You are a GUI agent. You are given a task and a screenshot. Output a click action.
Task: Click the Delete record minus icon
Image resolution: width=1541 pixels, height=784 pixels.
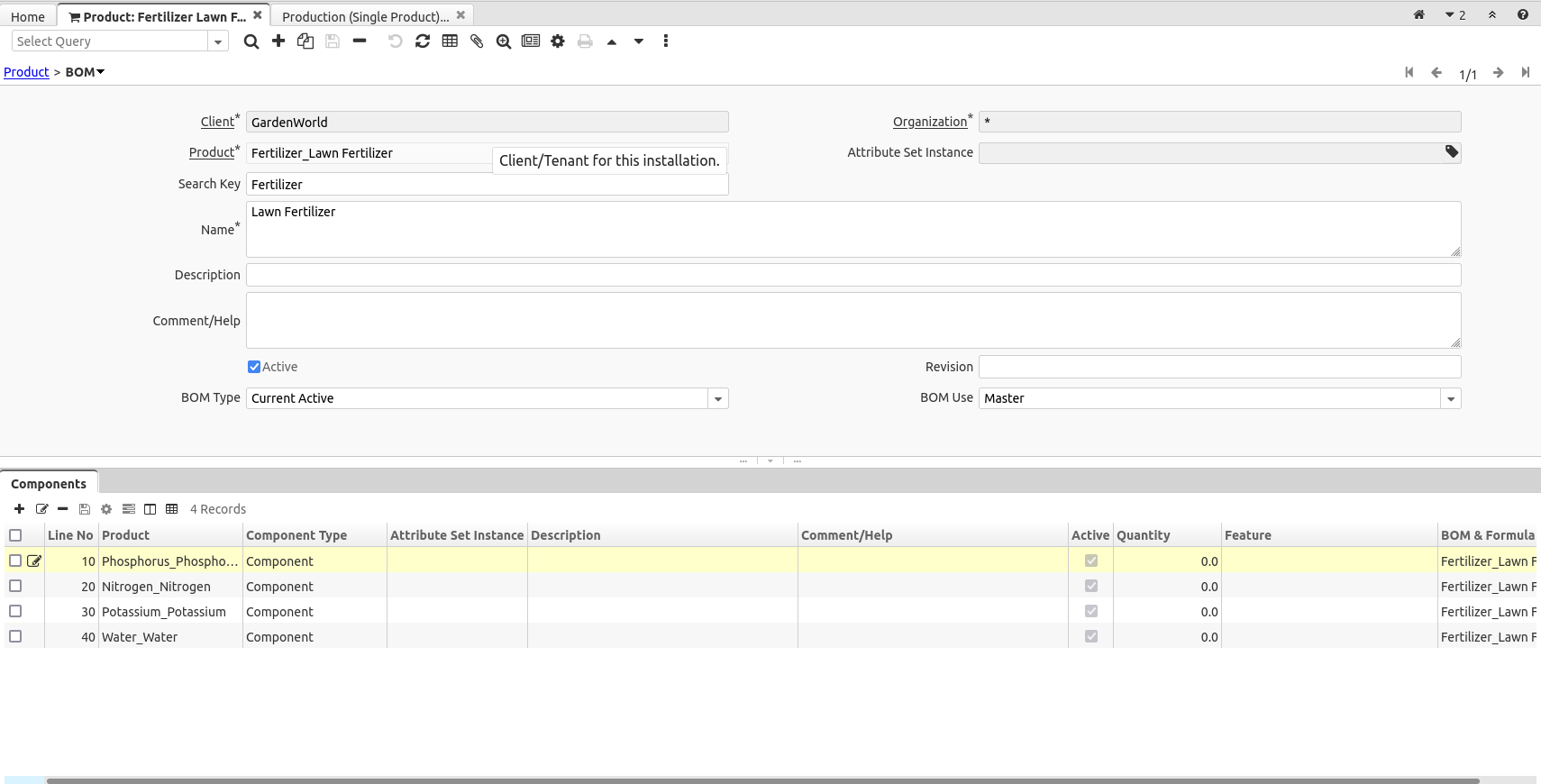point(360,41)
